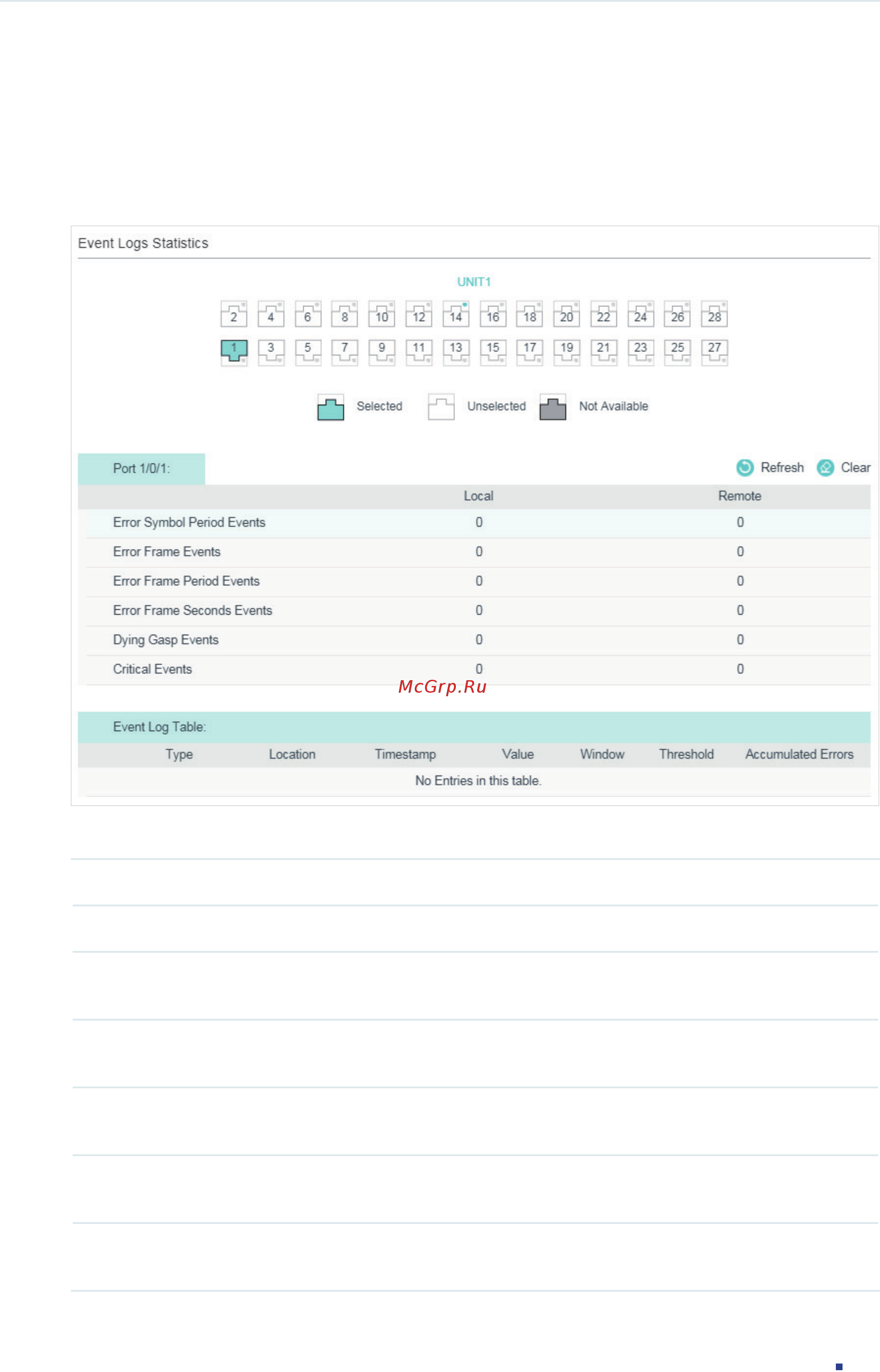Select port 24 icon
The height and width of the screenshot is (1372, 880).
641,314
